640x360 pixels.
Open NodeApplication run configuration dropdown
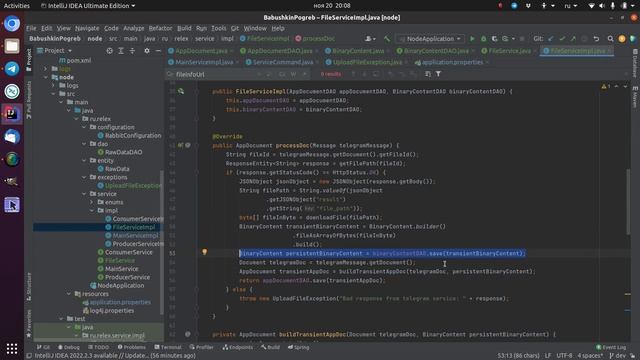click(430, 39)
